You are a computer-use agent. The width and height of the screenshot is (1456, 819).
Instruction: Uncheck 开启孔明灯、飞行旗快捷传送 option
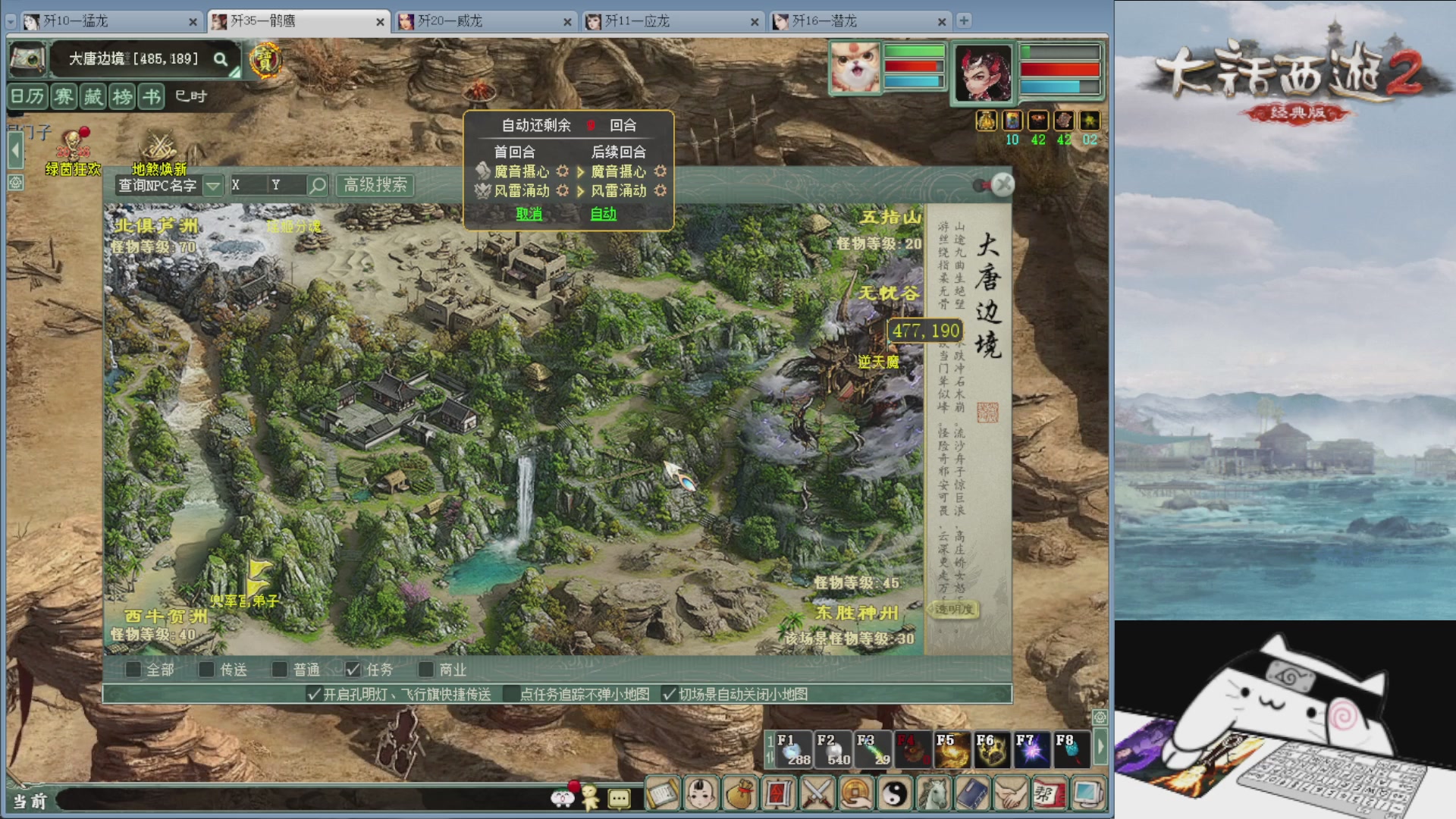pos(313,694)
